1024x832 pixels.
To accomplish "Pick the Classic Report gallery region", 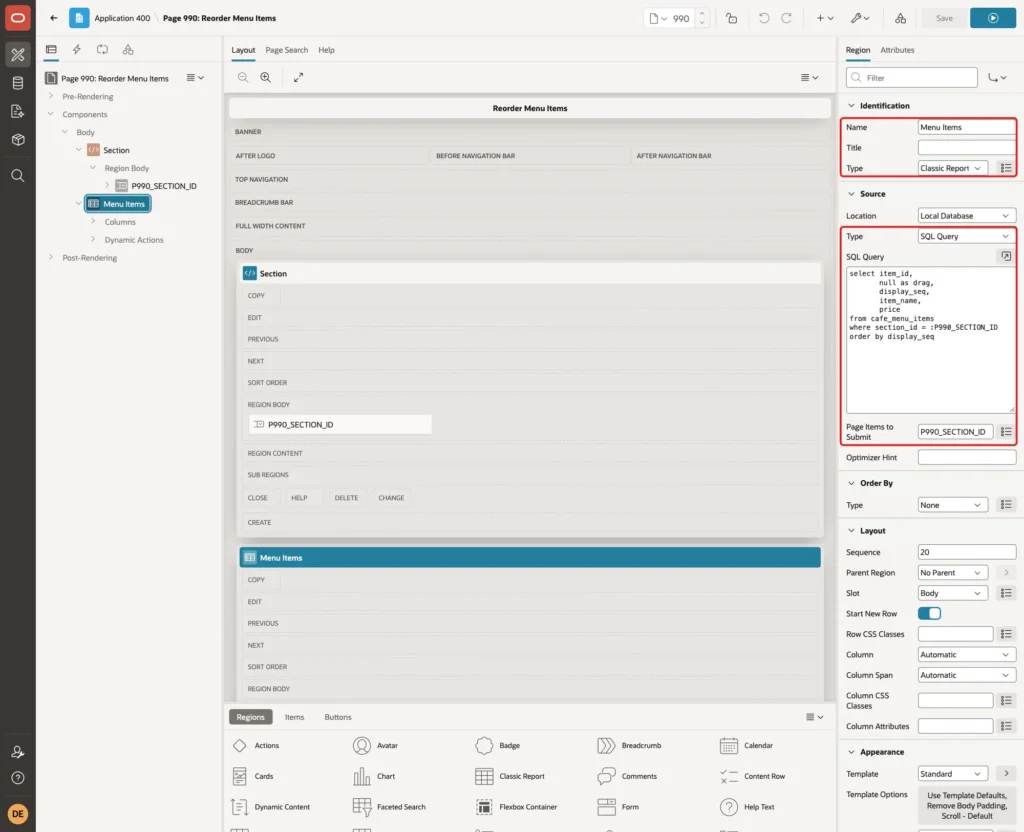I will click(x=511, y=776).
